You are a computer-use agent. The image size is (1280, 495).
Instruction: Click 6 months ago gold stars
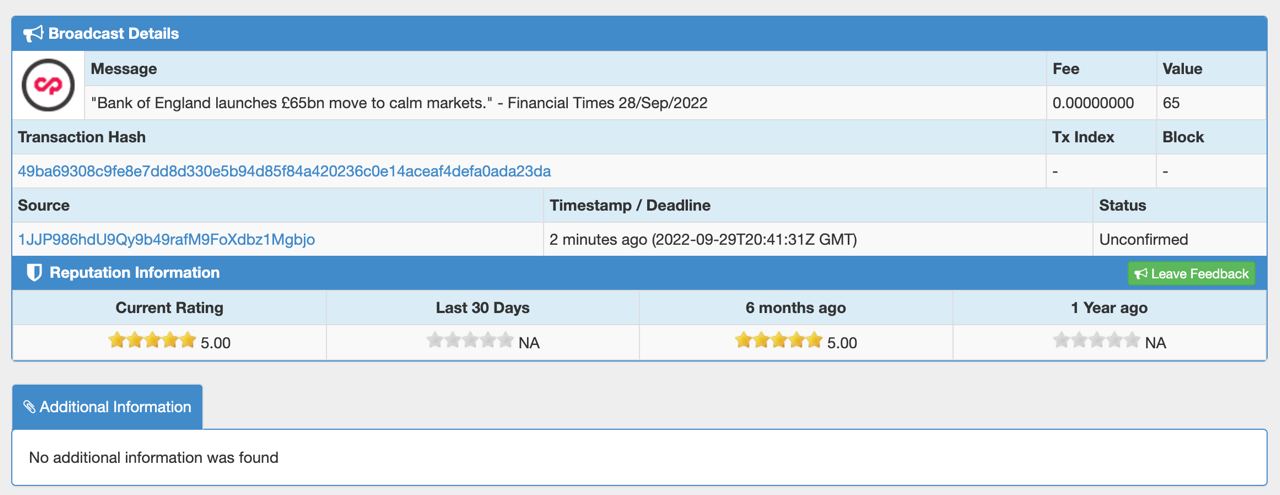[779, 341]
